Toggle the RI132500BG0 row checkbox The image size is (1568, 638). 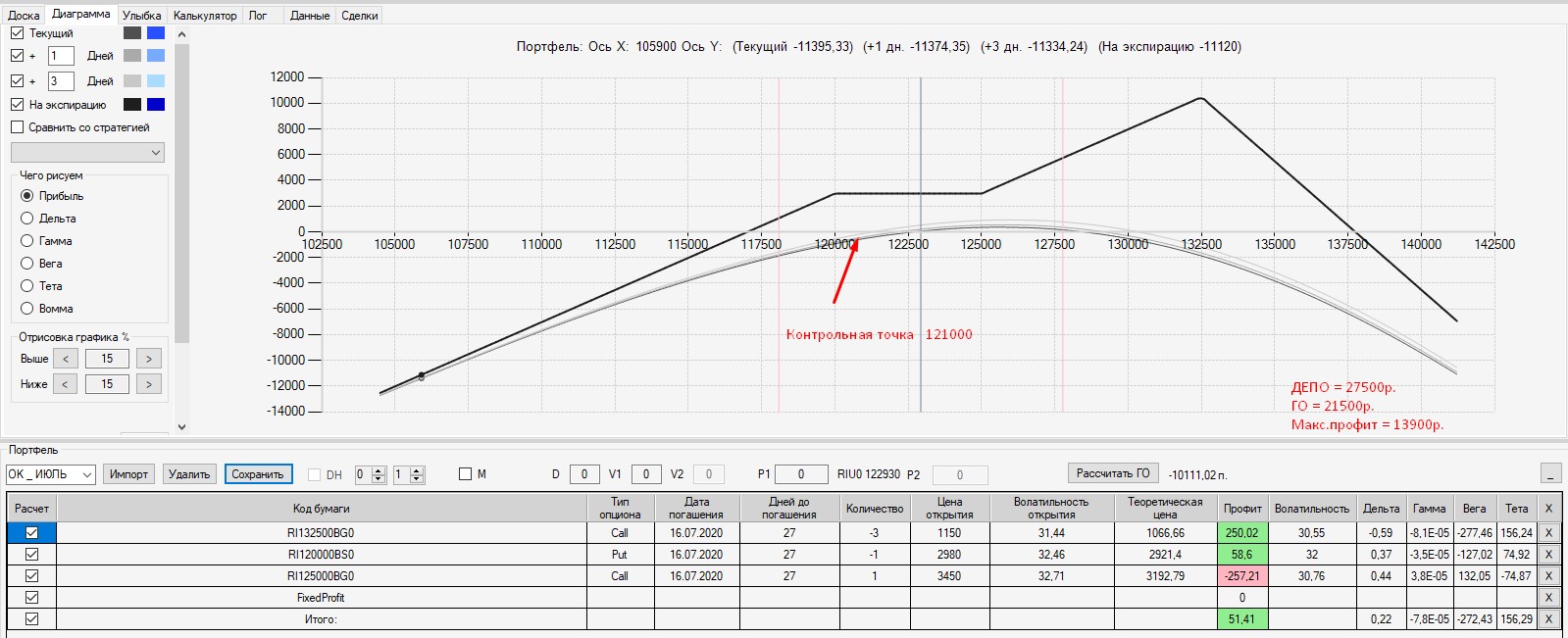pyautogui.click(x=31, y=533)
